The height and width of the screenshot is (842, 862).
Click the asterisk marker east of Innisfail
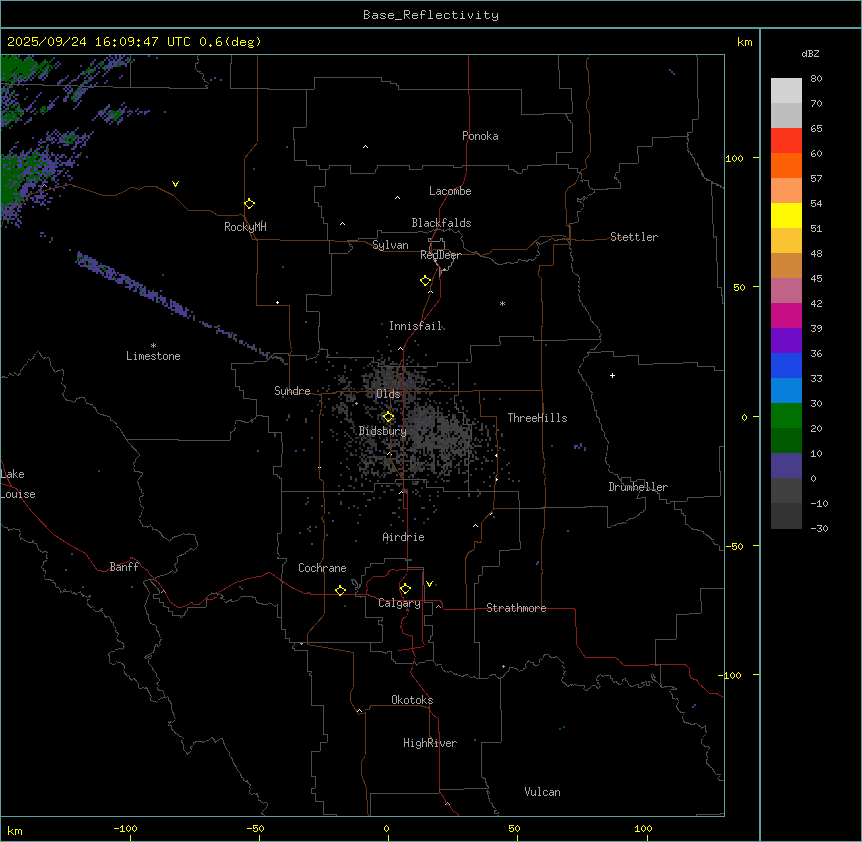click(x=502, y=304)
